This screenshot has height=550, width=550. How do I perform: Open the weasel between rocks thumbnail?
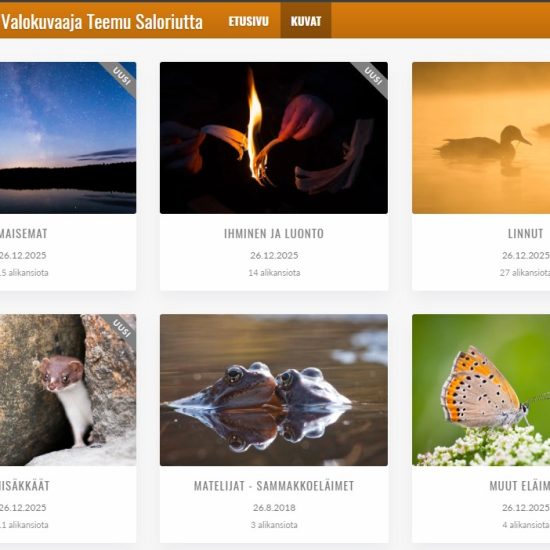click(x=68, y=390)
